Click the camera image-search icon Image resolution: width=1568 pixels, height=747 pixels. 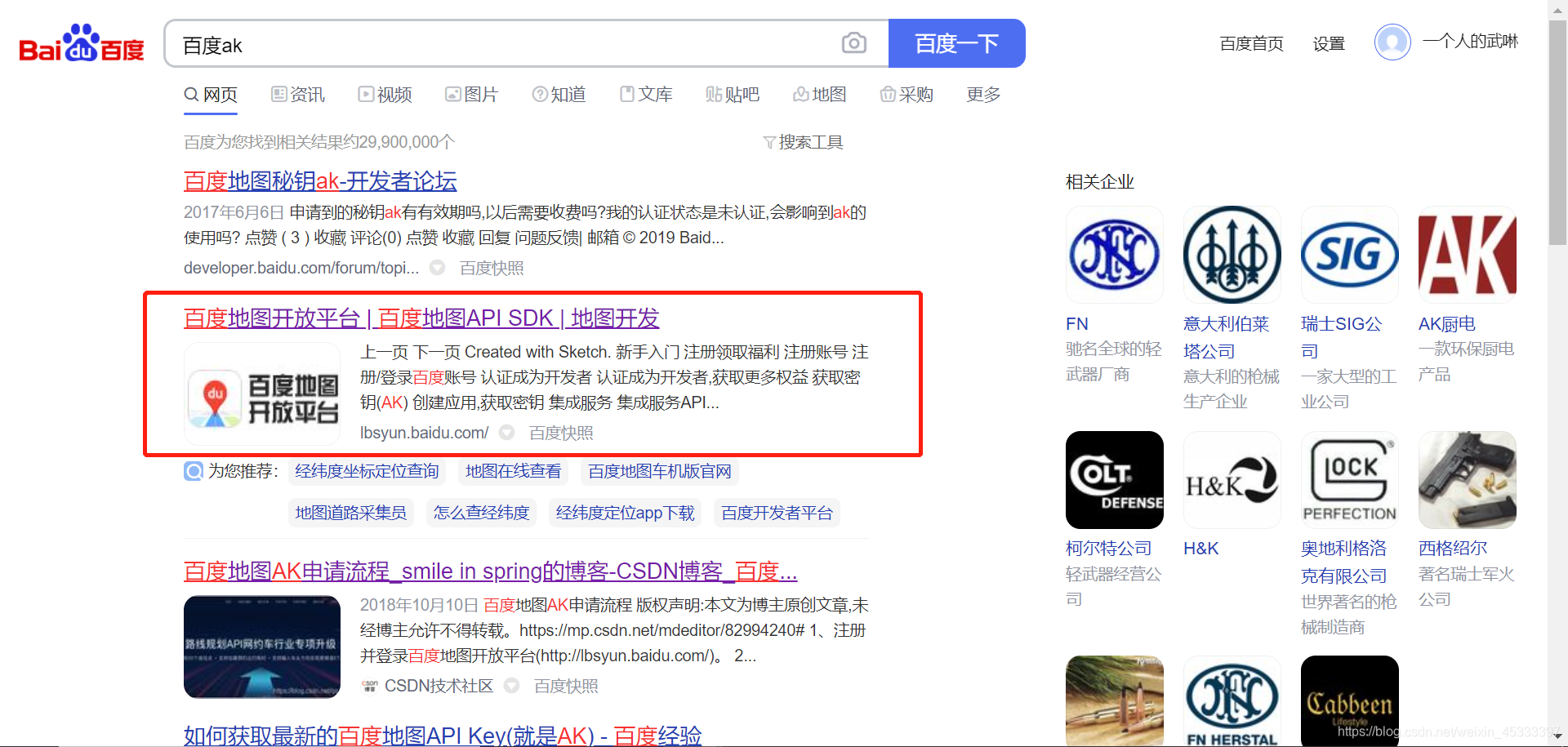pyautogui.click(x=853, y=43)
